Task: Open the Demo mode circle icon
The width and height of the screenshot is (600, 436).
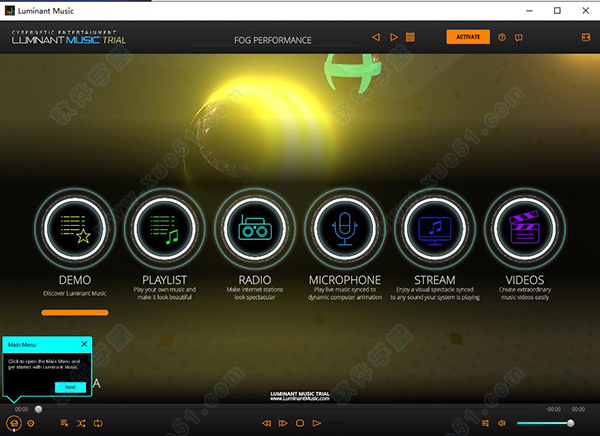Action: [x=75, y=229]
